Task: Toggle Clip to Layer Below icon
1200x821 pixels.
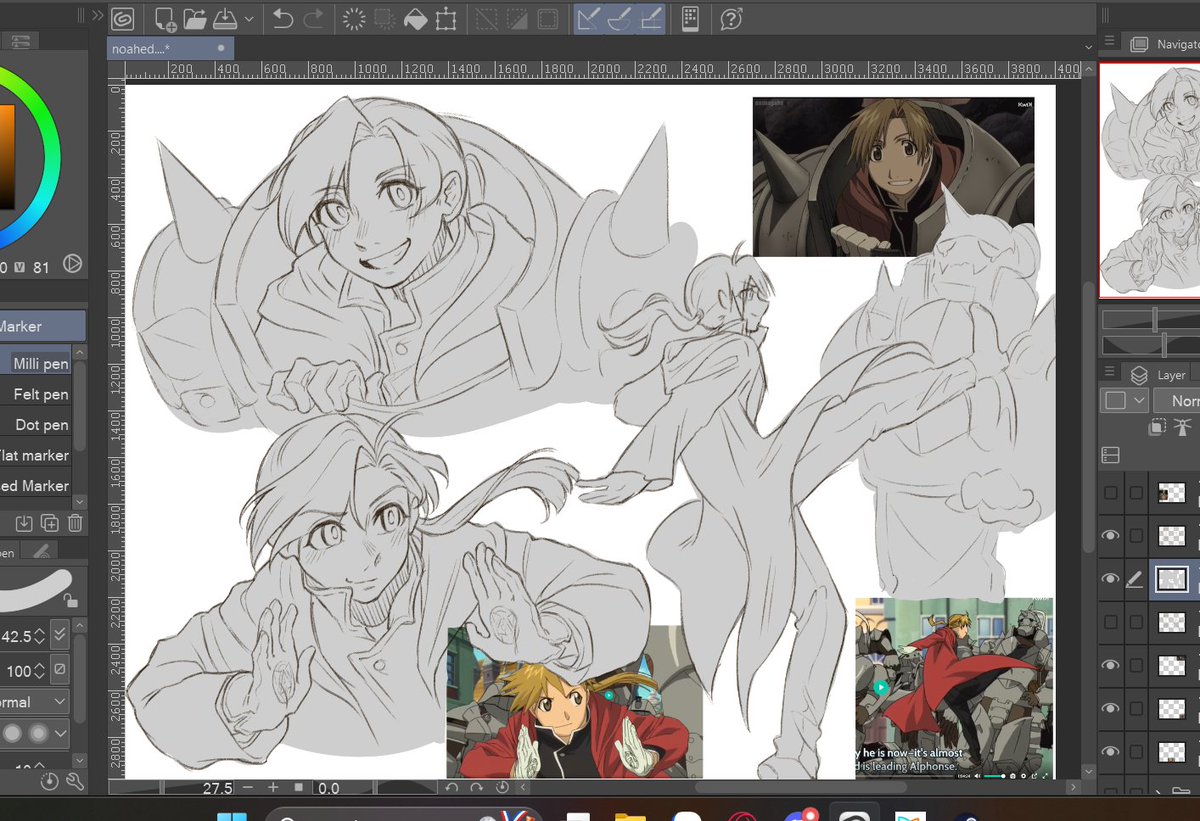Action: pyautogui.click(x=1156, y=427)
